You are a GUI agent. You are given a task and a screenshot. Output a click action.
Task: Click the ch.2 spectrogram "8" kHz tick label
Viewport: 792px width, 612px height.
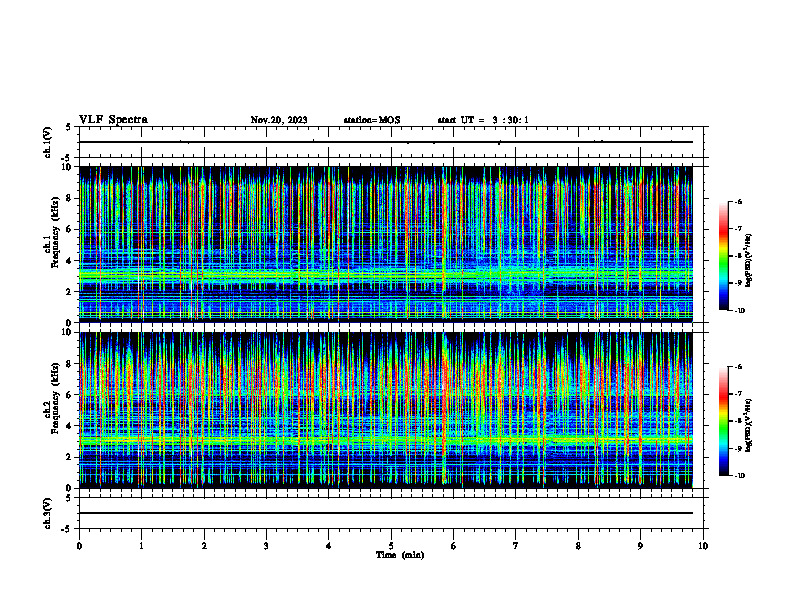[70, 364]
